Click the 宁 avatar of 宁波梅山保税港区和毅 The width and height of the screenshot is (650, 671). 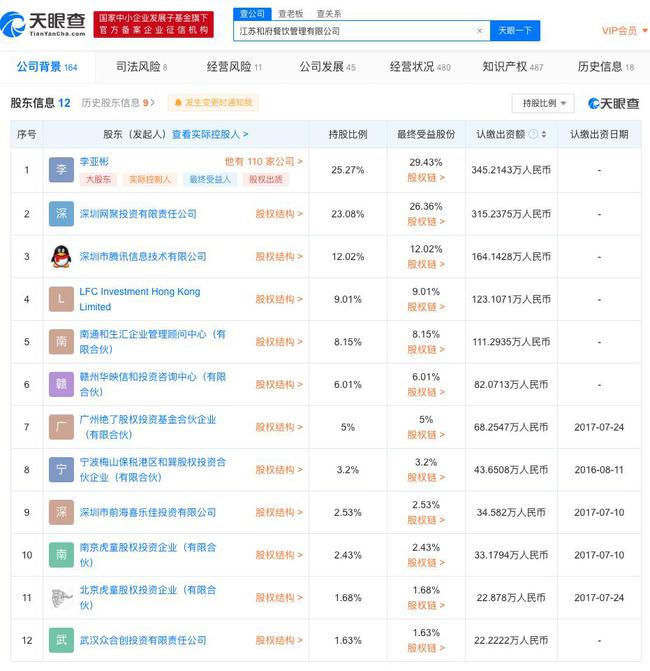click(x=61, y=469)
